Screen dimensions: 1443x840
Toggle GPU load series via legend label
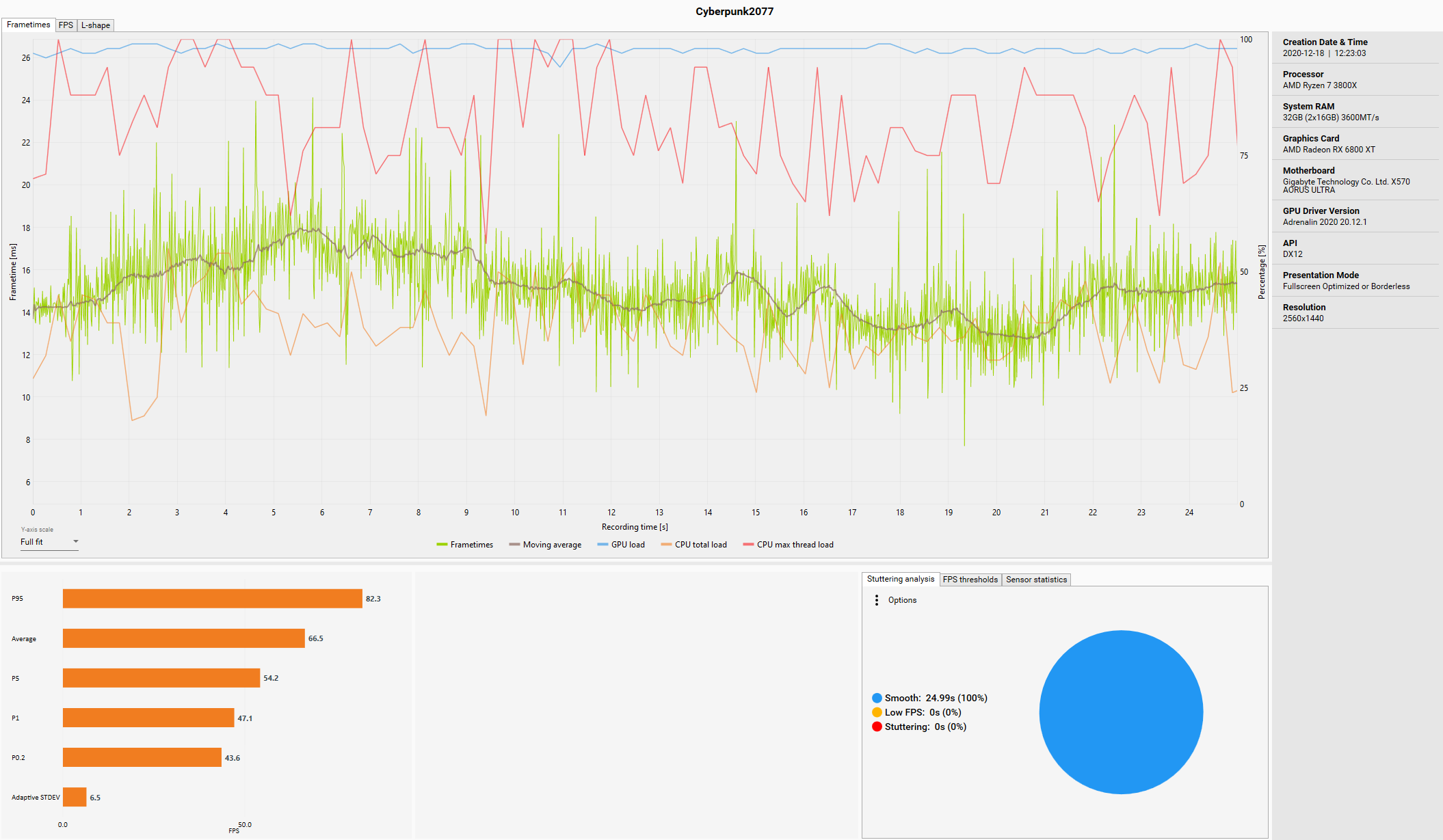[x=628, y=545]
